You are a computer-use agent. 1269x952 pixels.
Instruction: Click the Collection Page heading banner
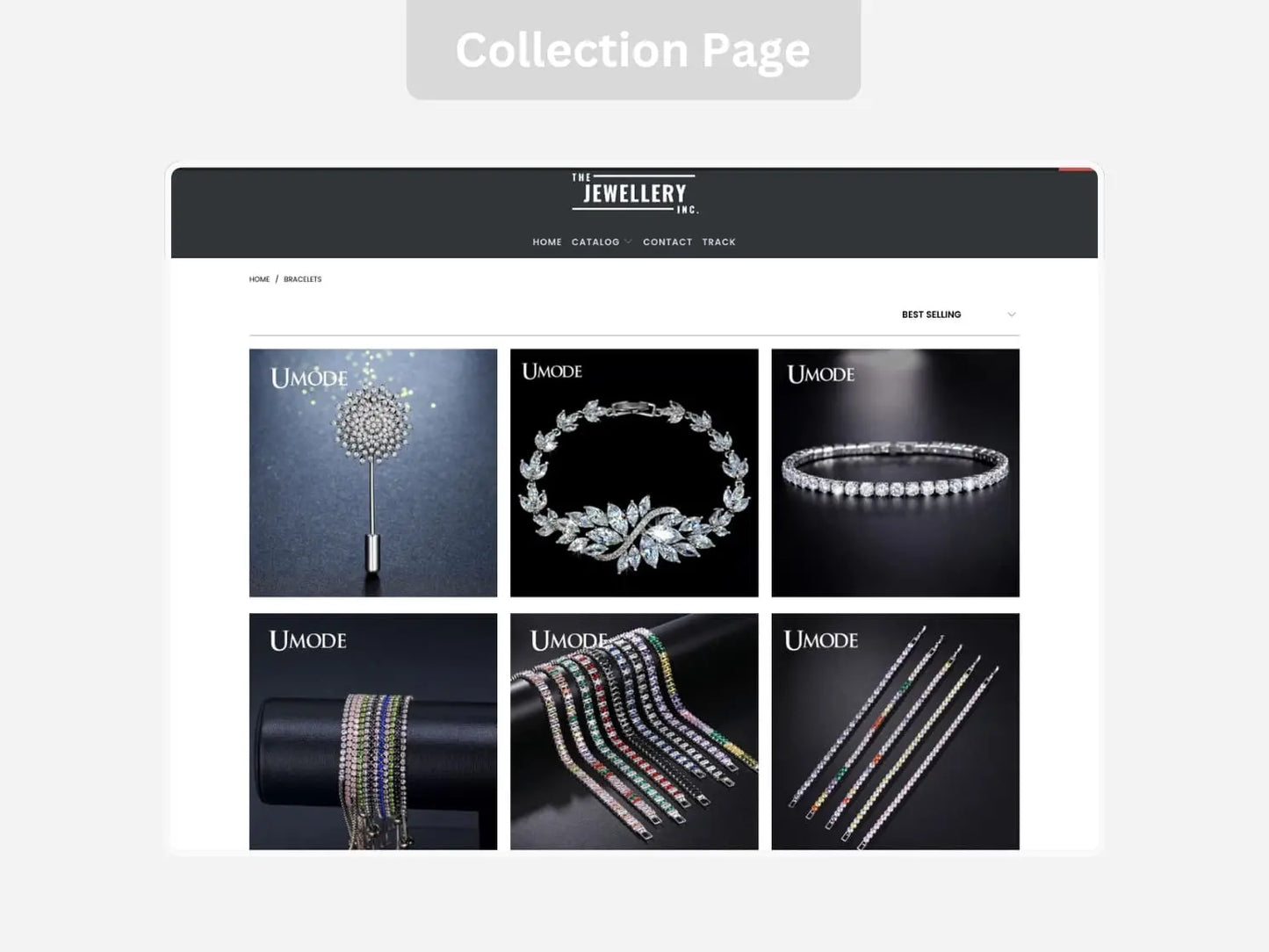[633, 49]
